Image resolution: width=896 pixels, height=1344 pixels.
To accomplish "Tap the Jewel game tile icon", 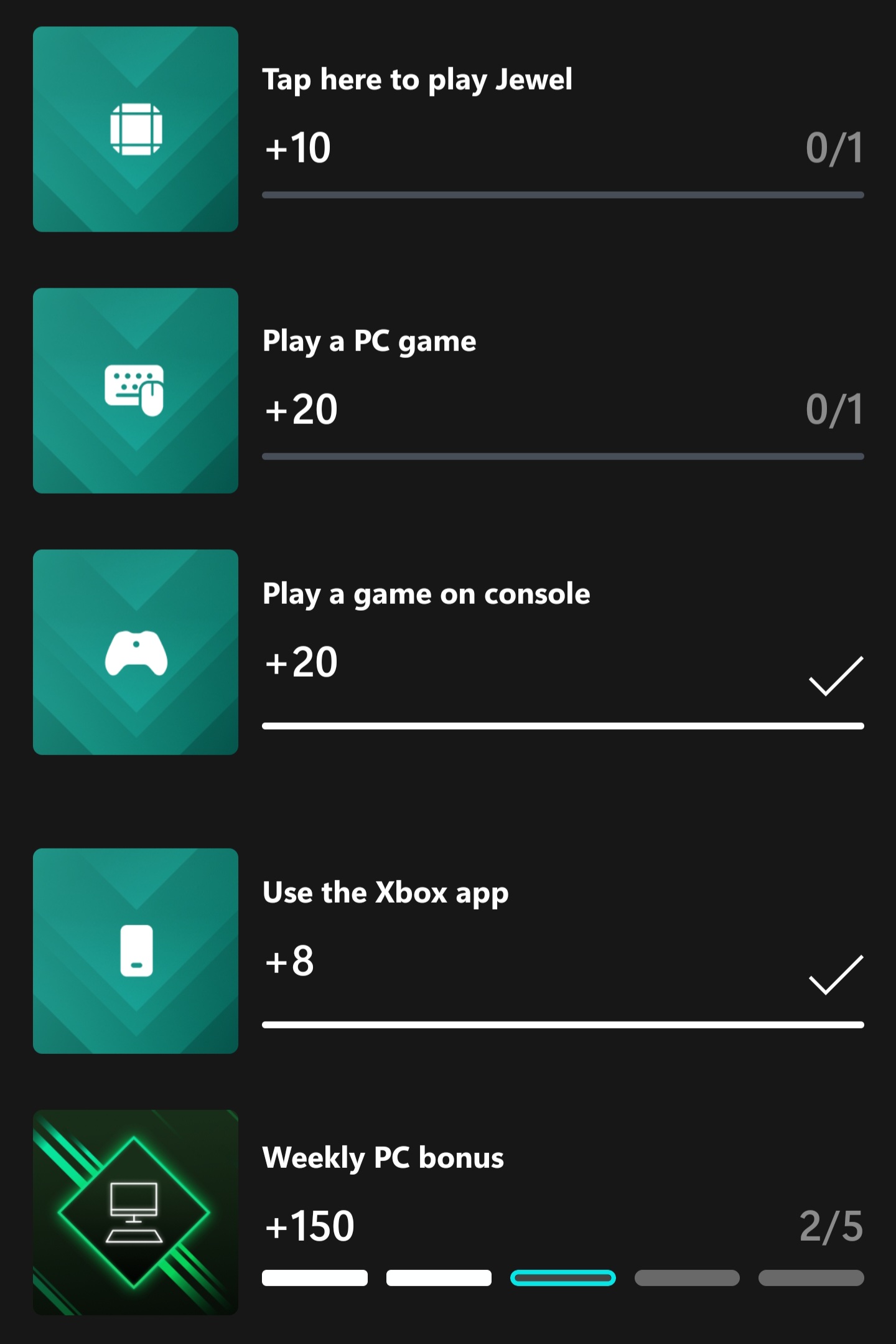I will (136, 129).
